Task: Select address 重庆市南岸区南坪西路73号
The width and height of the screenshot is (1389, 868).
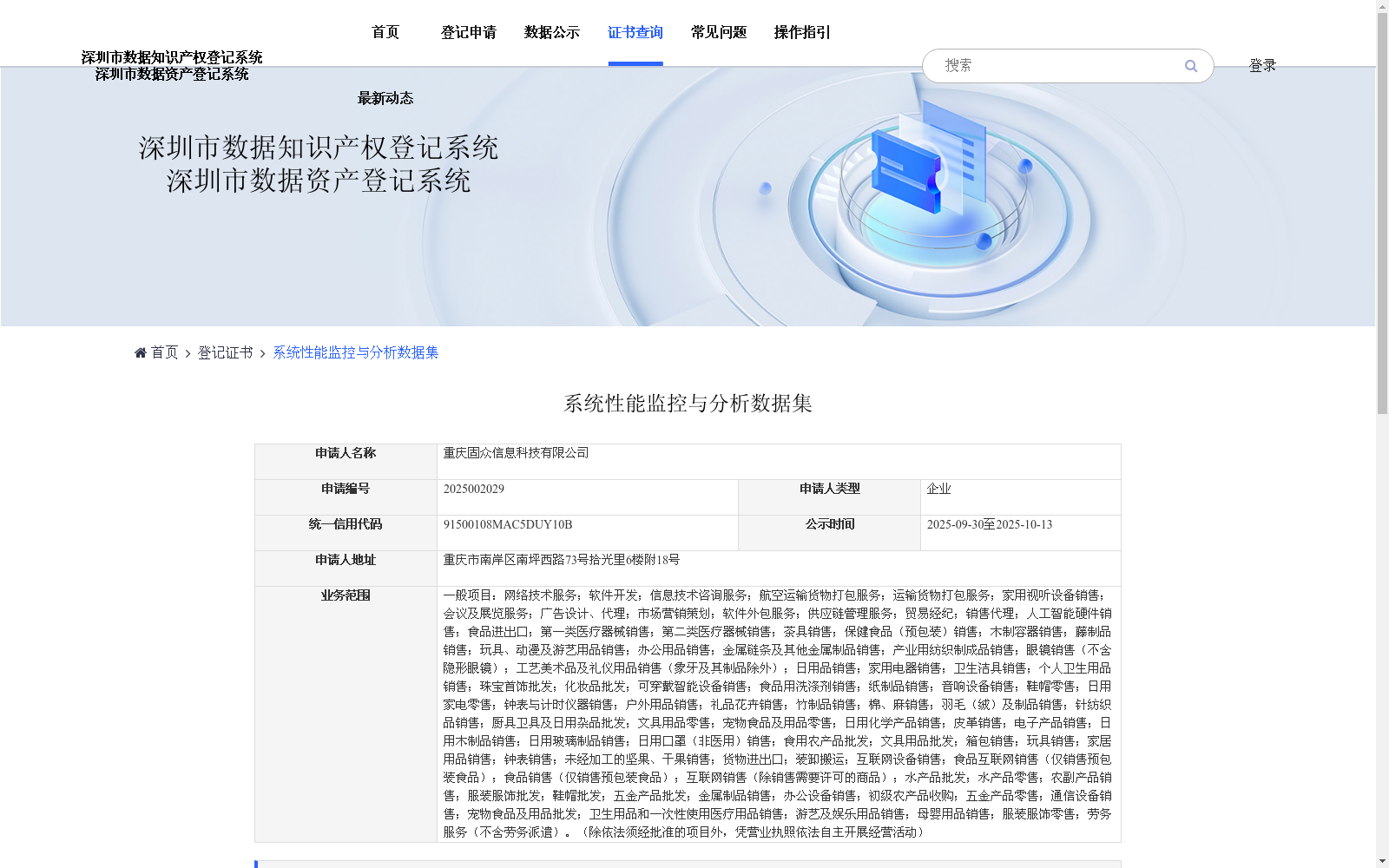Action: pyautogui.click(x=516, y=560)
